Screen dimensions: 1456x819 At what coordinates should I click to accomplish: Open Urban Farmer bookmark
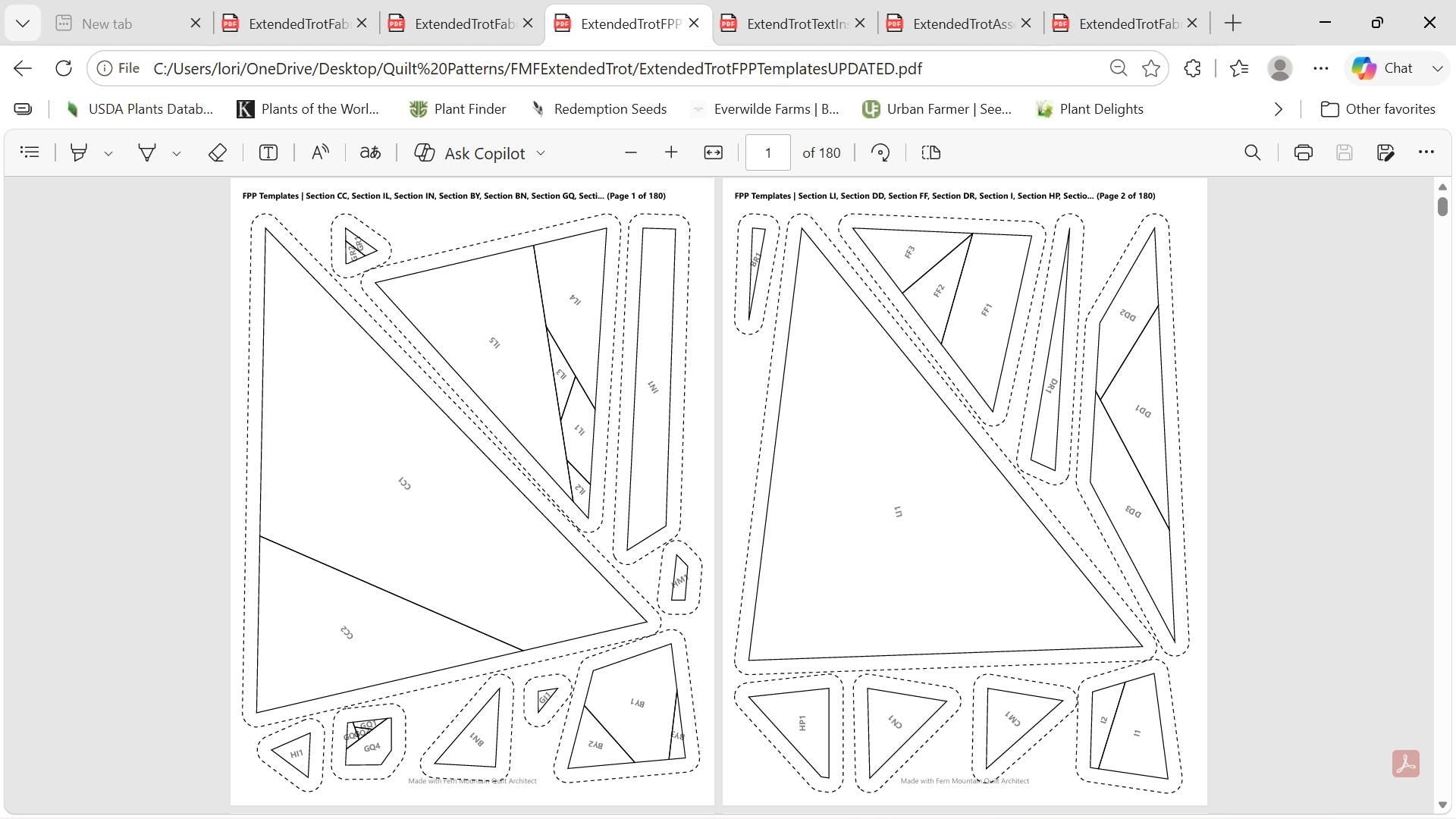click(x=937, y=109)
